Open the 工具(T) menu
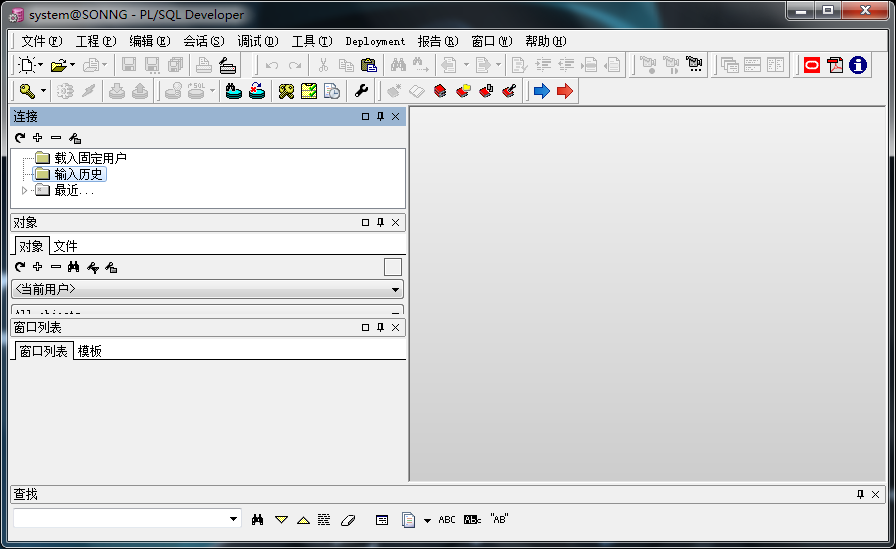The image size is (896, 549). click(312, 41)
